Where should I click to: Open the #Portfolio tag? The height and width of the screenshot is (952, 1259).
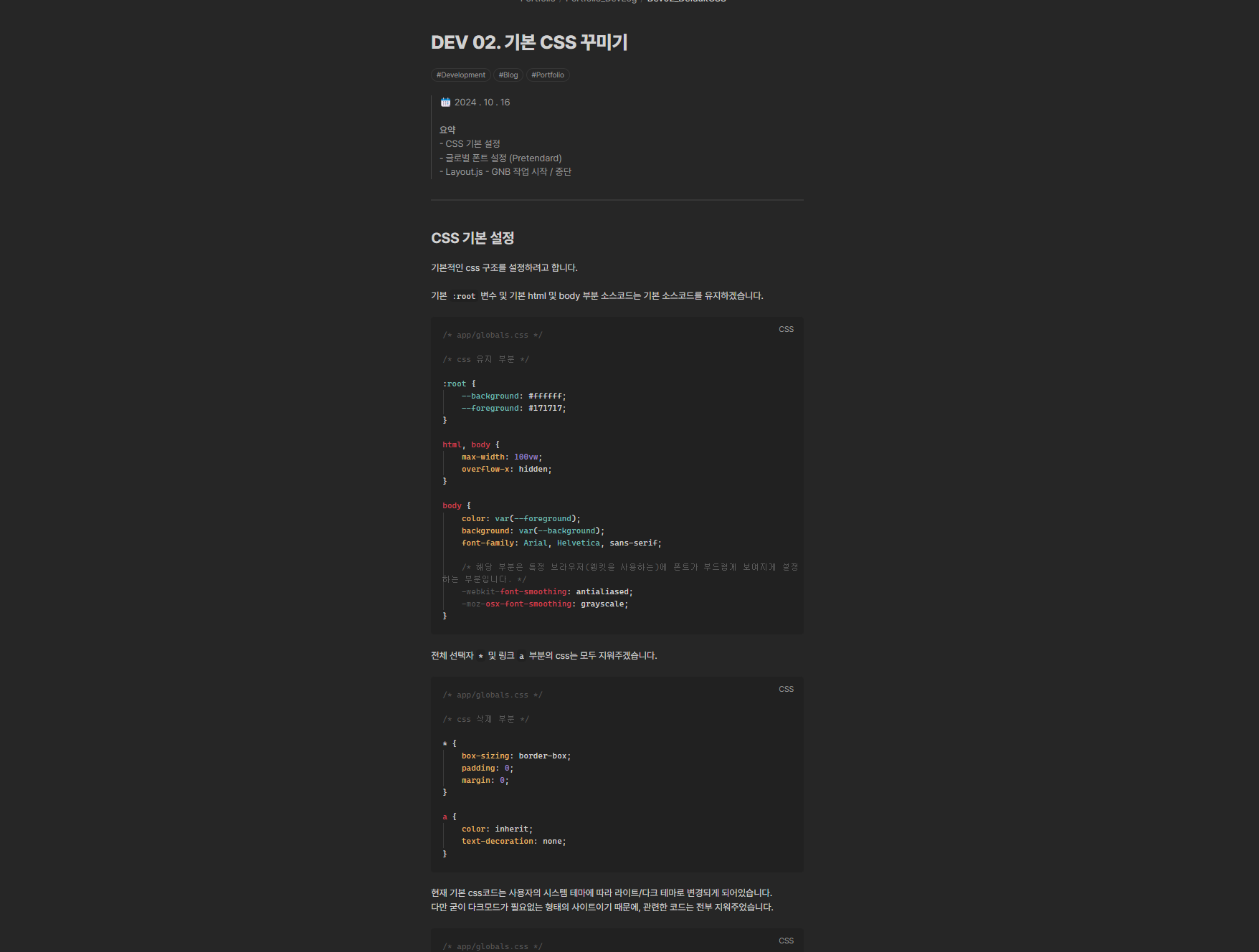click(x=548, y=75)
